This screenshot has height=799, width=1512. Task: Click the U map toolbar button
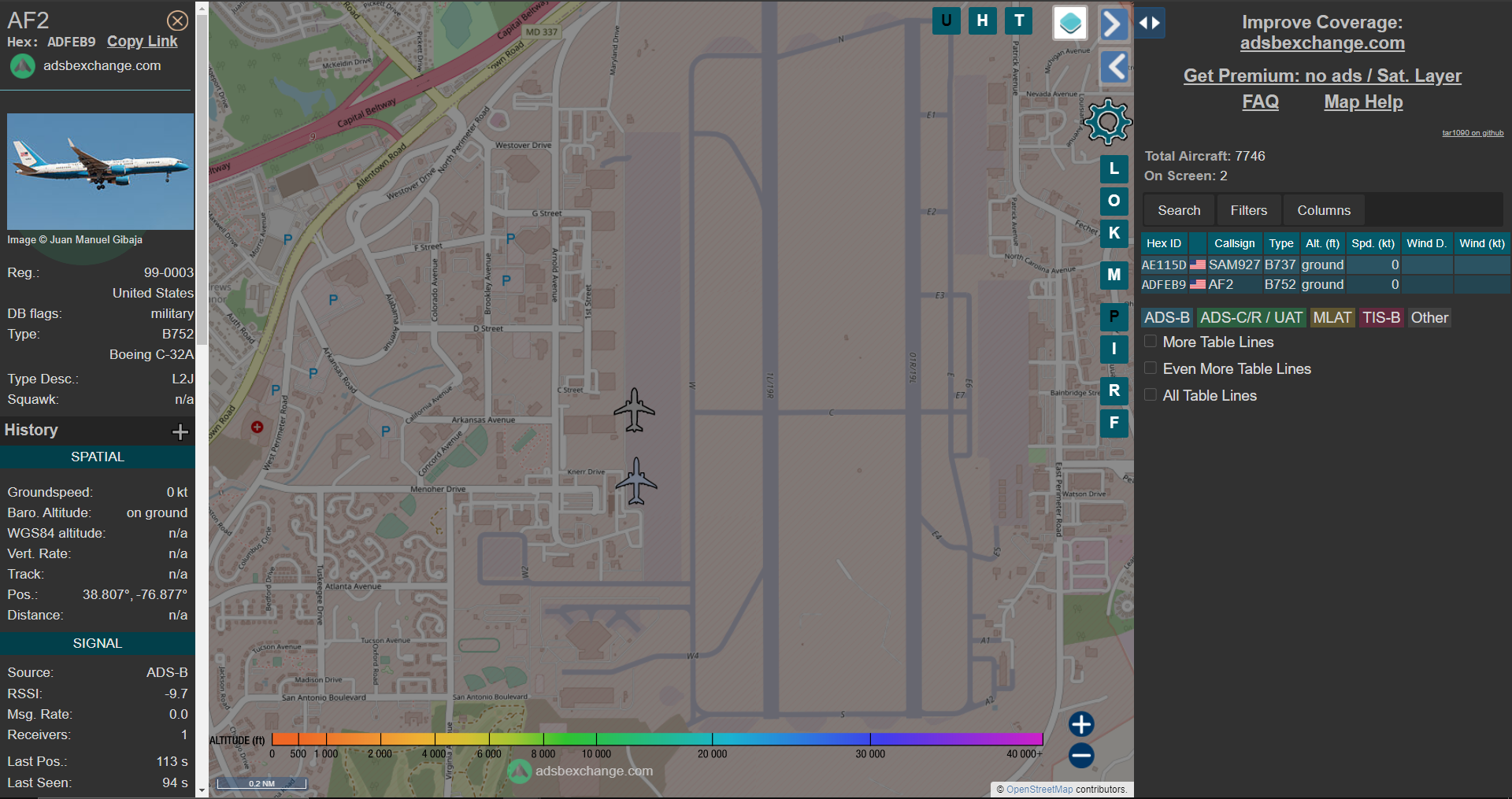[x=946, y=21]
